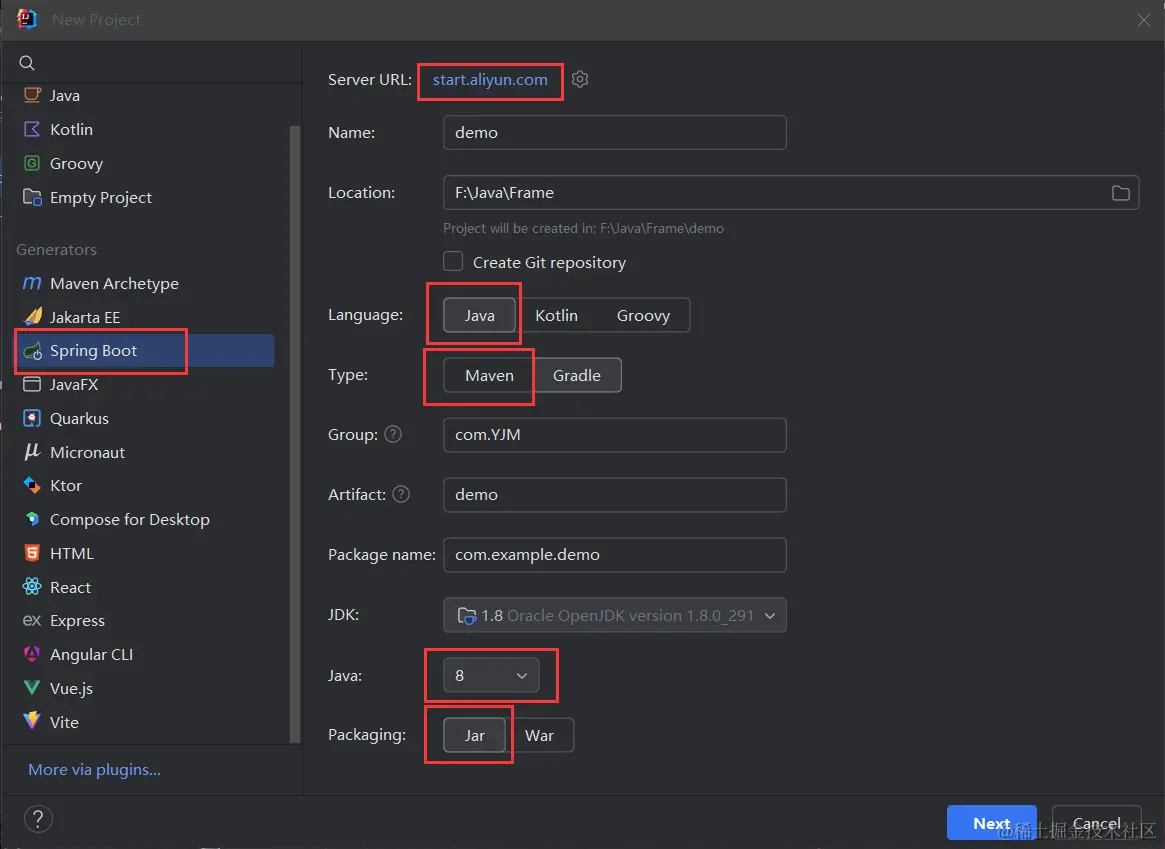Image resolution: width=1165 pixels, height=849 pixels.
Task: Click the Location path field
Action: (791, 193)
